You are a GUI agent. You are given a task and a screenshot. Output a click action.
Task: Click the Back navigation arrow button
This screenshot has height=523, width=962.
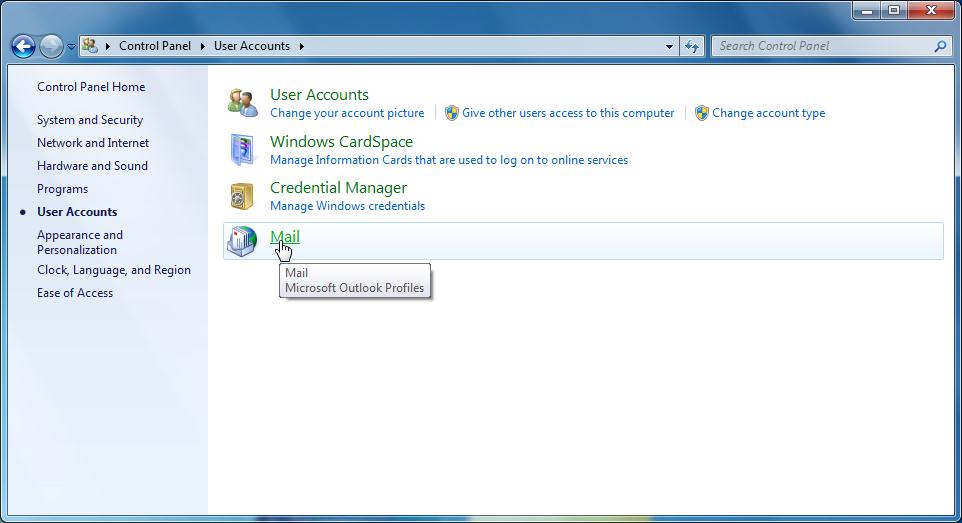tap(23, 46)
